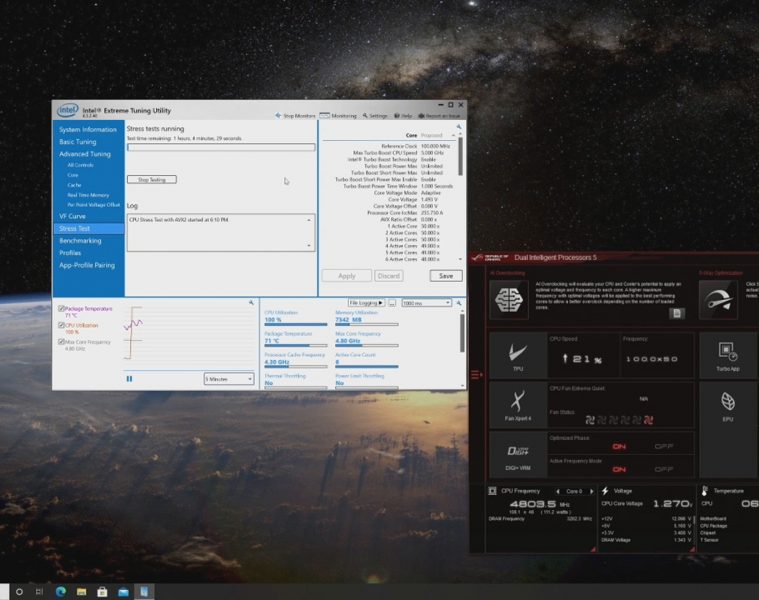759x600 pixels.
Task: Click the stress test progress bar
Action: pyautogui.click(x=221, y=147)
